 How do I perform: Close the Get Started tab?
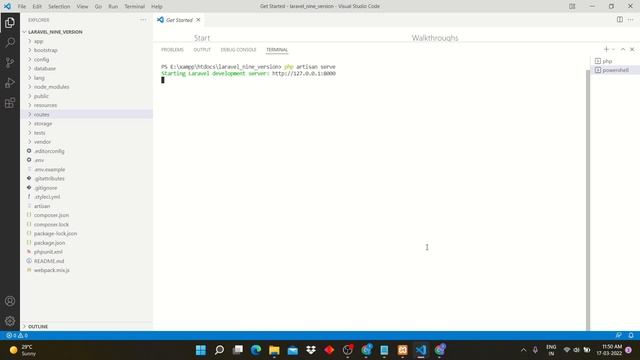pos(198,20)
